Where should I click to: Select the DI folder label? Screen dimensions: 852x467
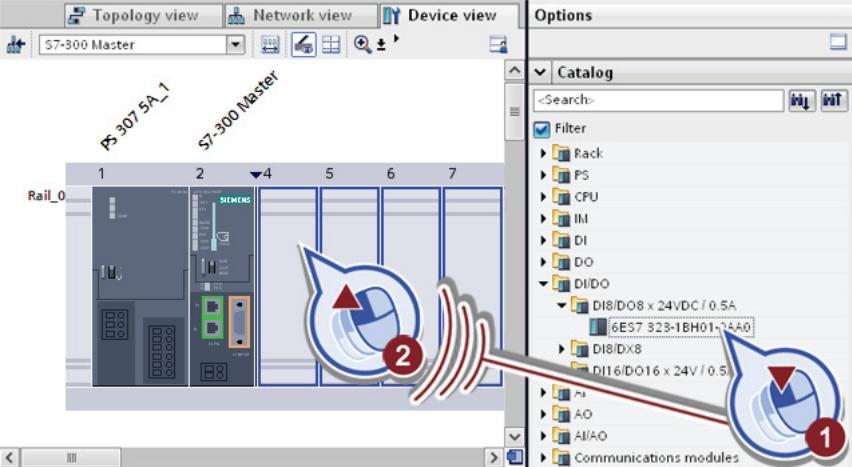580,240
